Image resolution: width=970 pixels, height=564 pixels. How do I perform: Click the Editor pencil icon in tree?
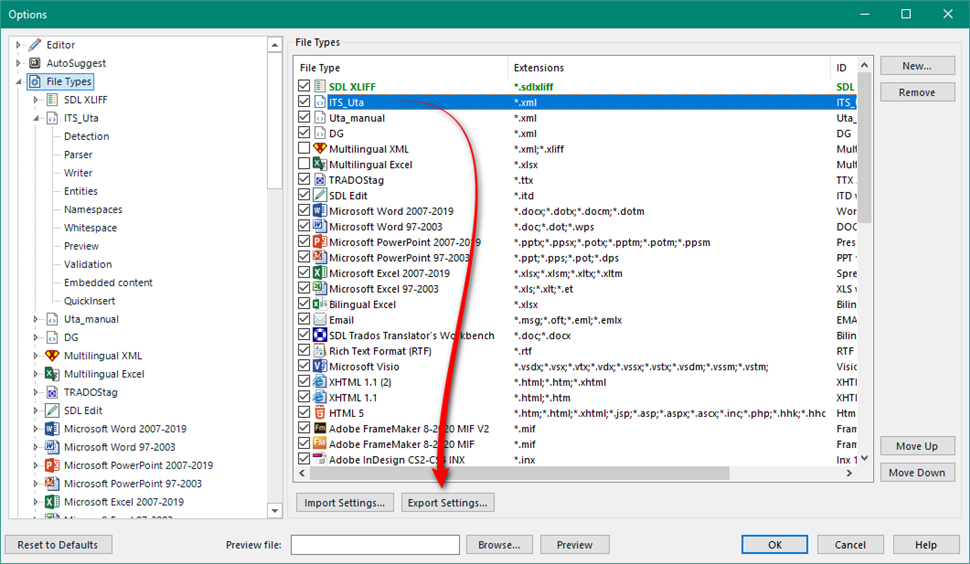[35, 45]
